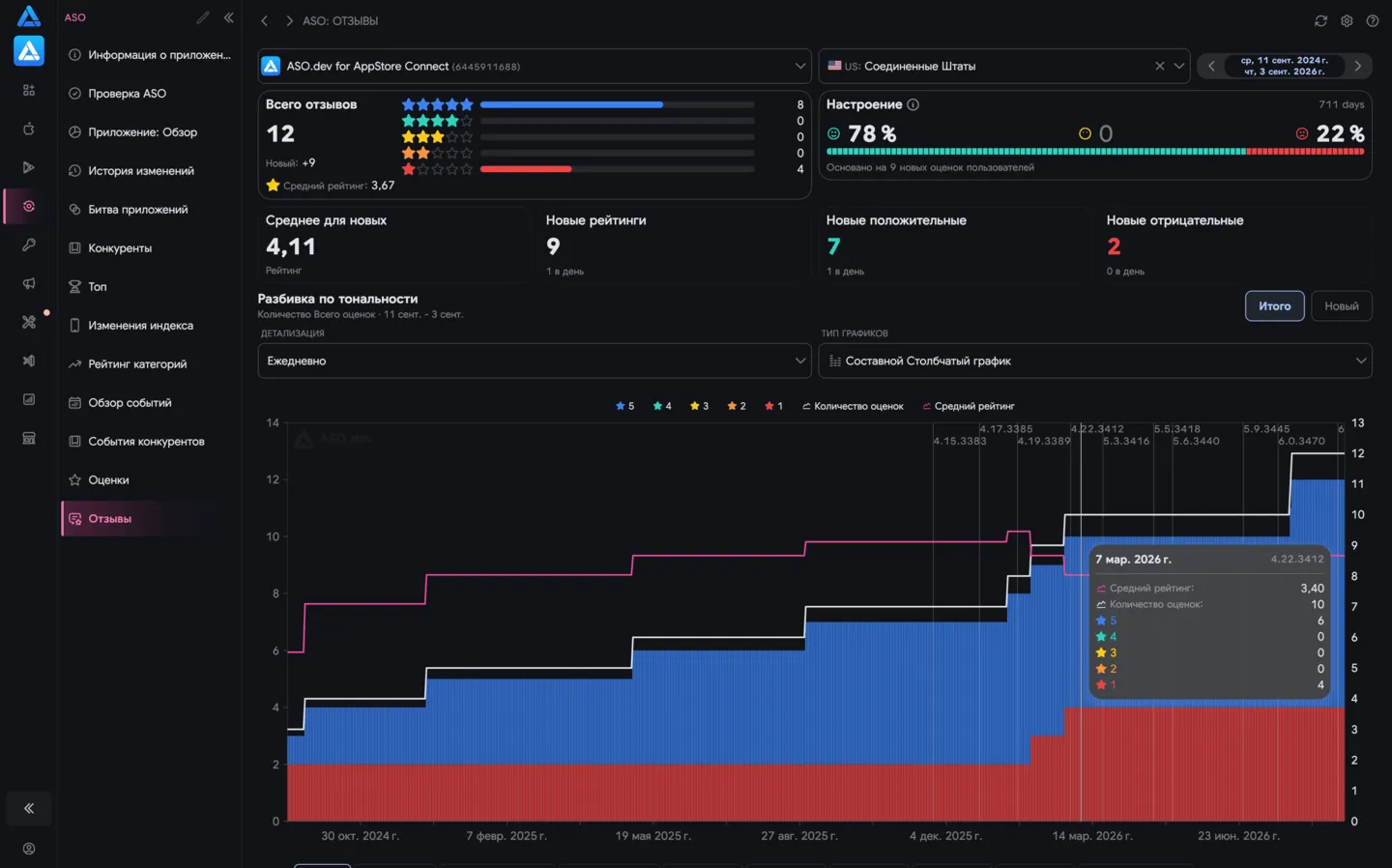The width and height of the screenshot is (1392, 868).
Task: Select the Итого button
Action: click(x=1274, y=306)
